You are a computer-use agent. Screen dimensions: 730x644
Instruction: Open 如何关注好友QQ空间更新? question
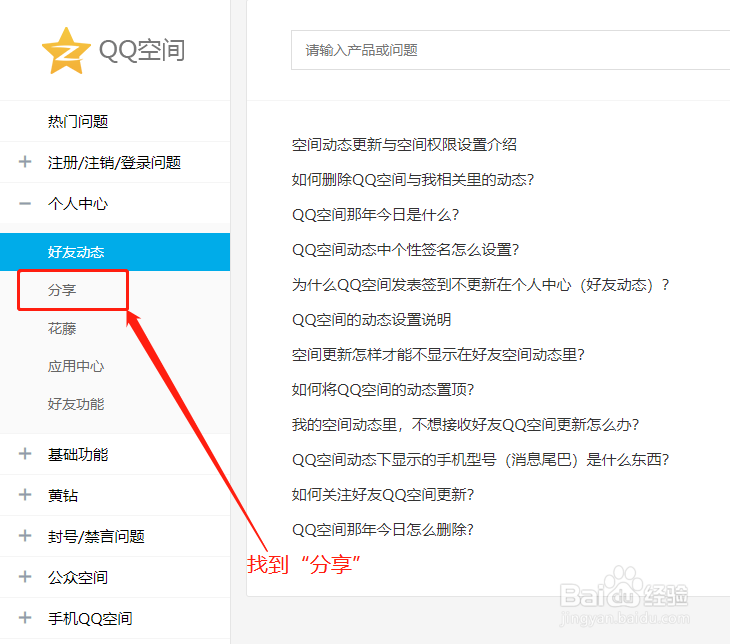383,494
